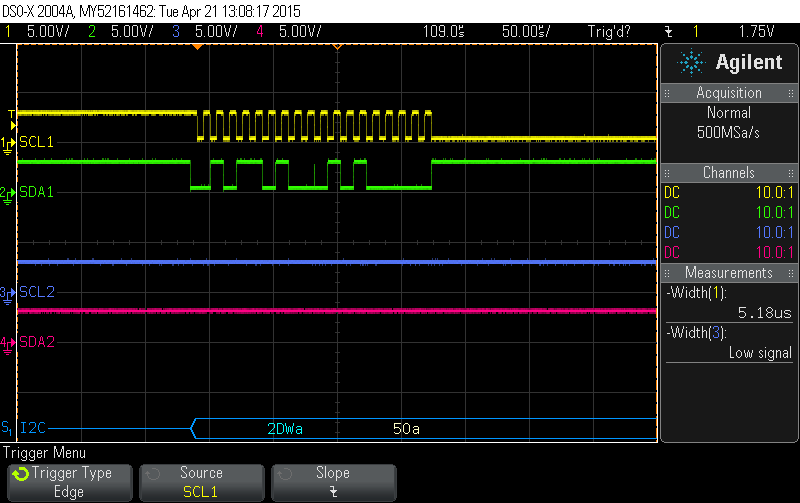Click the magenta DC 10.0:1 channel row
This screenshot has height=503, width=800.
[729, 253]
